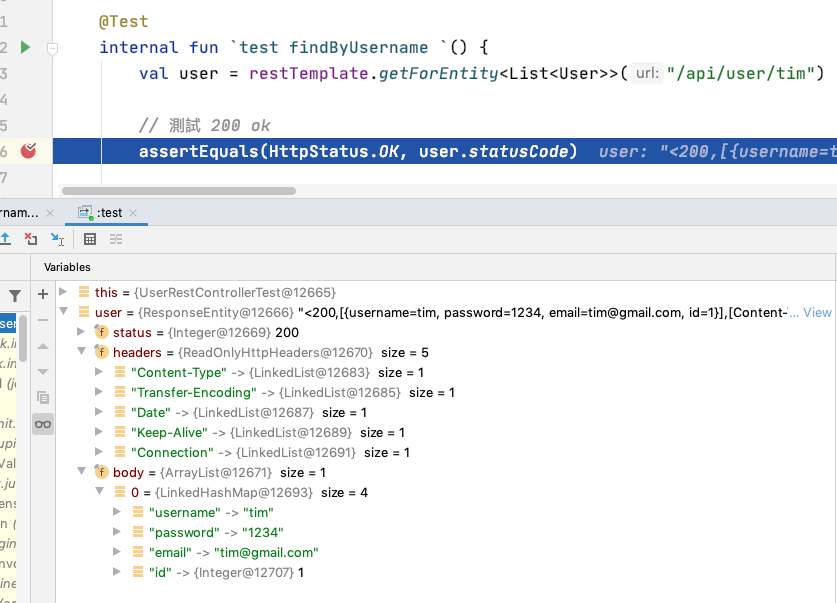Click the duplicate watch copy icon
This screenshot has width=837, height=603.
click(43, 398)
